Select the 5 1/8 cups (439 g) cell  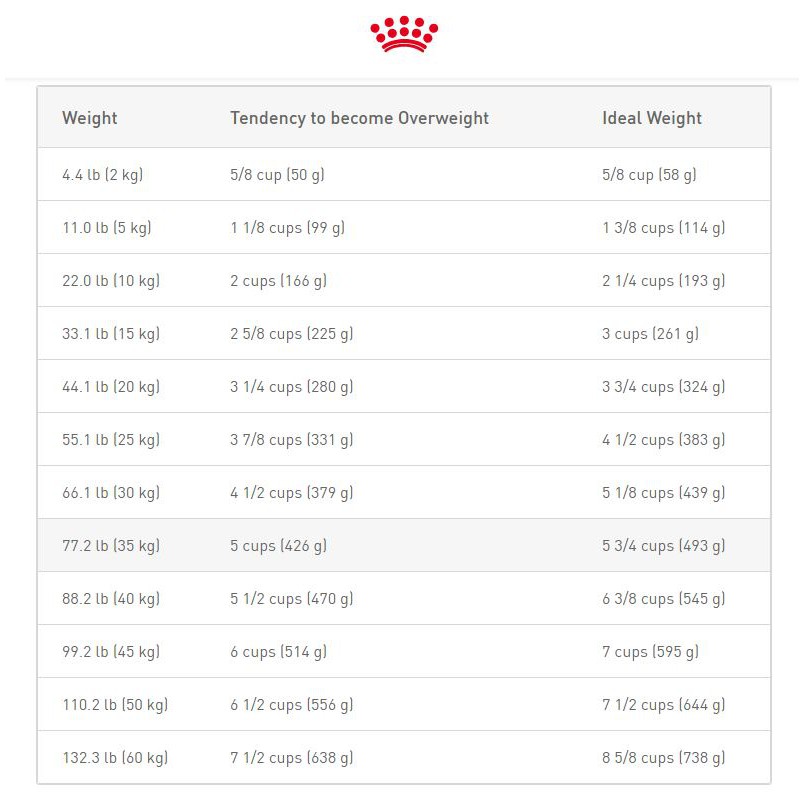[x=663, y=493]
